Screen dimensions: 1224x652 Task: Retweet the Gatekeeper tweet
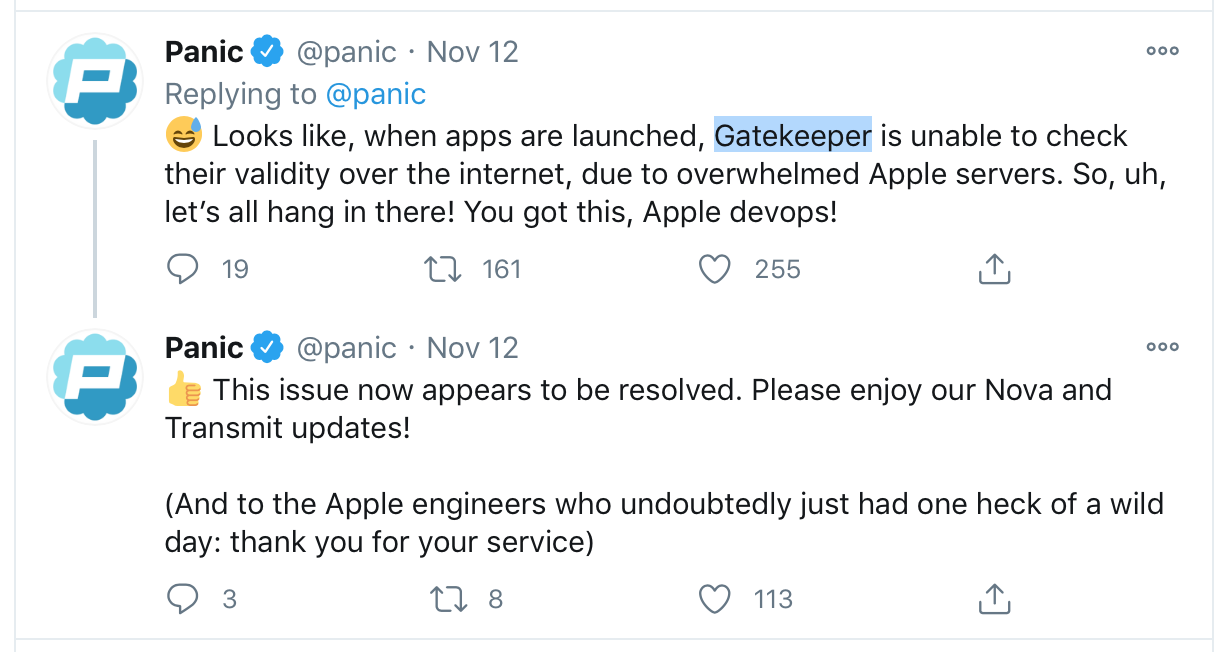pos(443,269)
